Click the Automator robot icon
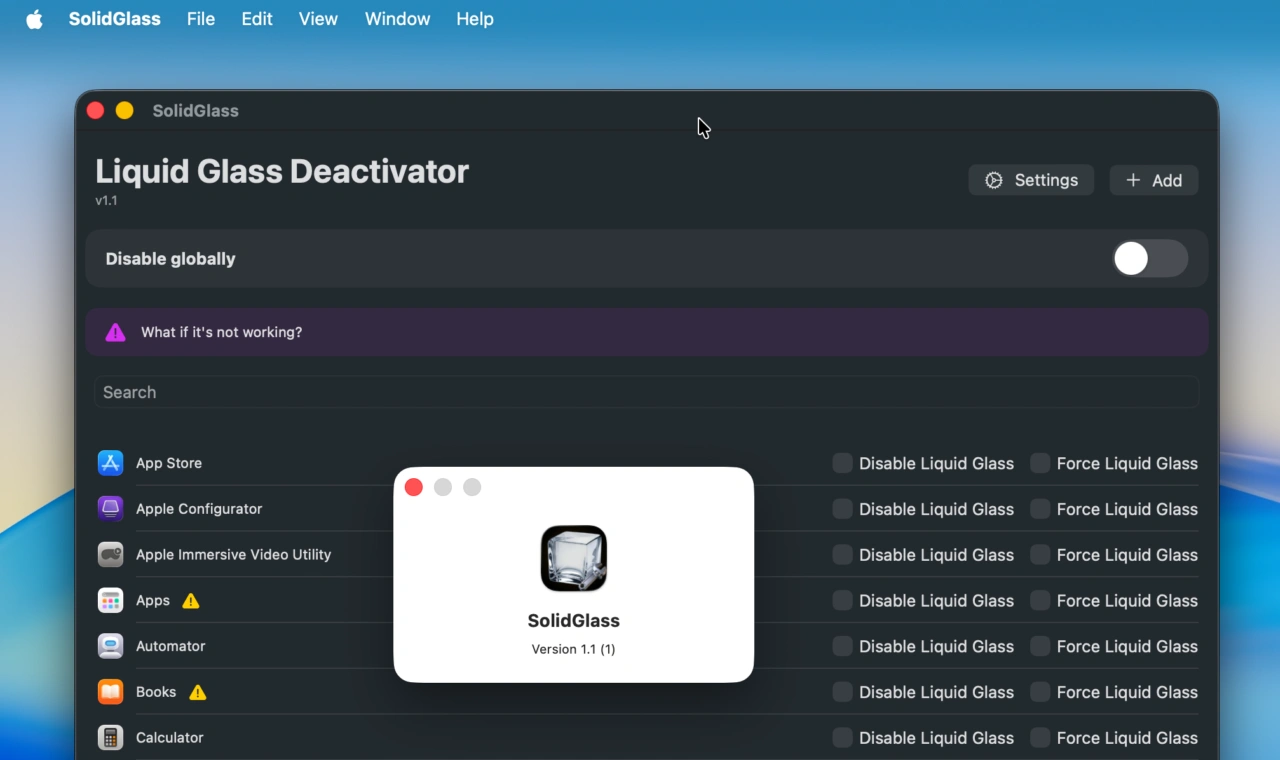The height and width of the screenshot is (760, 1280). click(x=110, y=646)
